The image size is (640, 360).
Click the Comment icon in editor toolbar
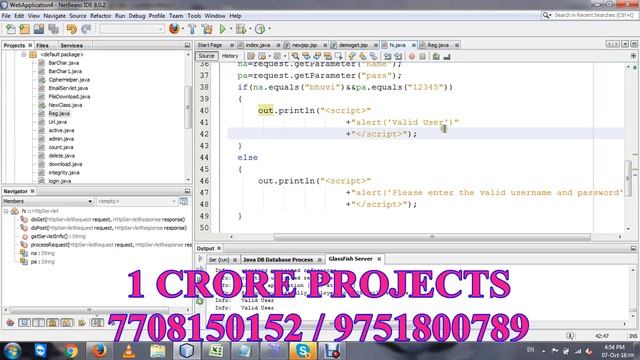(x=436, y=56)
